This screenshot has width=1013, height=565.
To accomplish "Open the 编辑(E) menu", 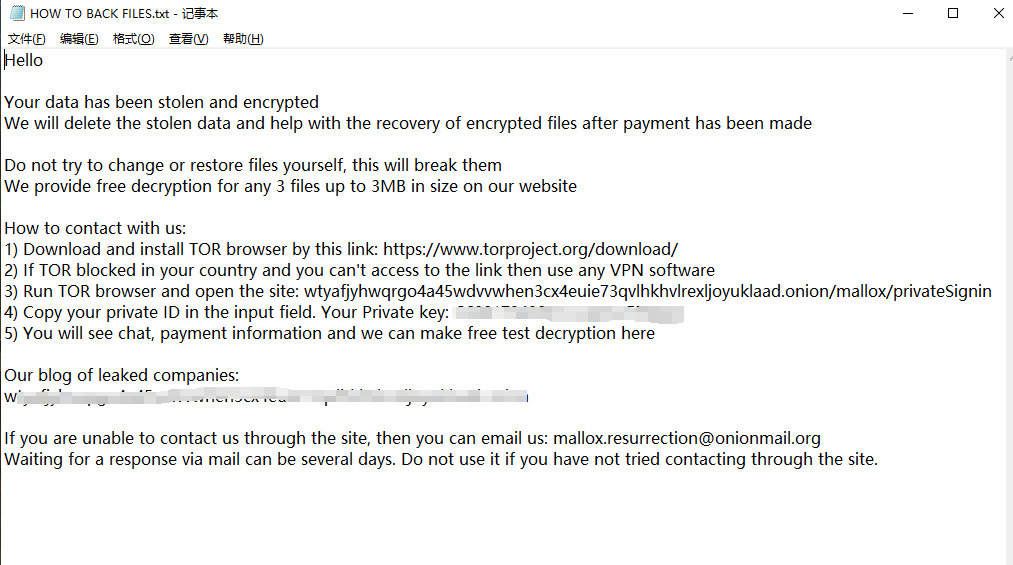I will [x=79, y=39].
